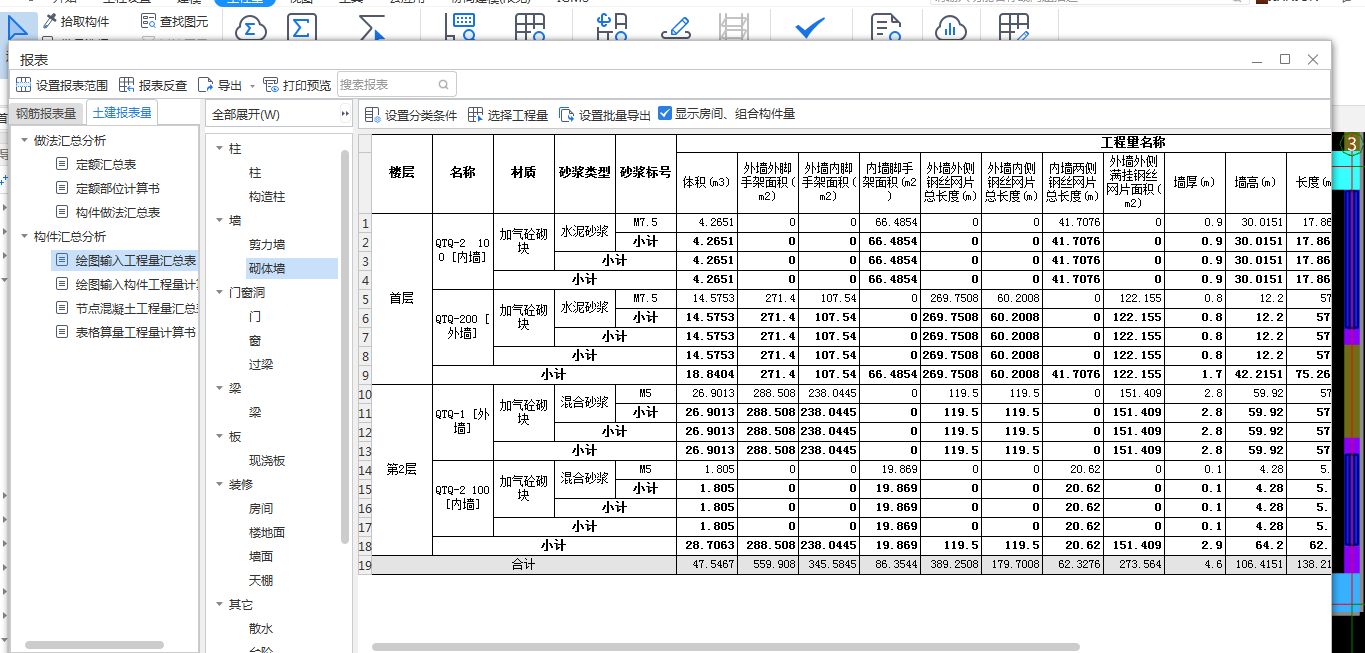Click the component list vertical scrollbar

[345, 346]
